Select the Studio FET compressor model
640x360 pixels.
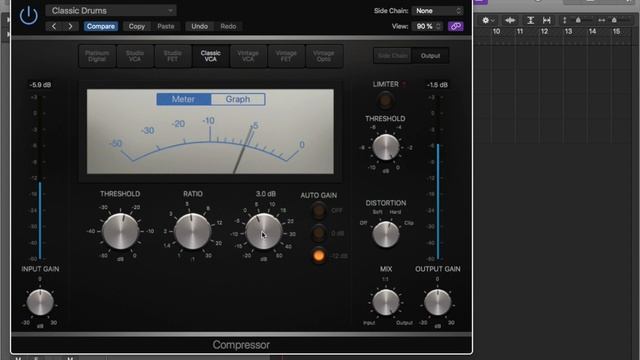[x=173, y=56]
